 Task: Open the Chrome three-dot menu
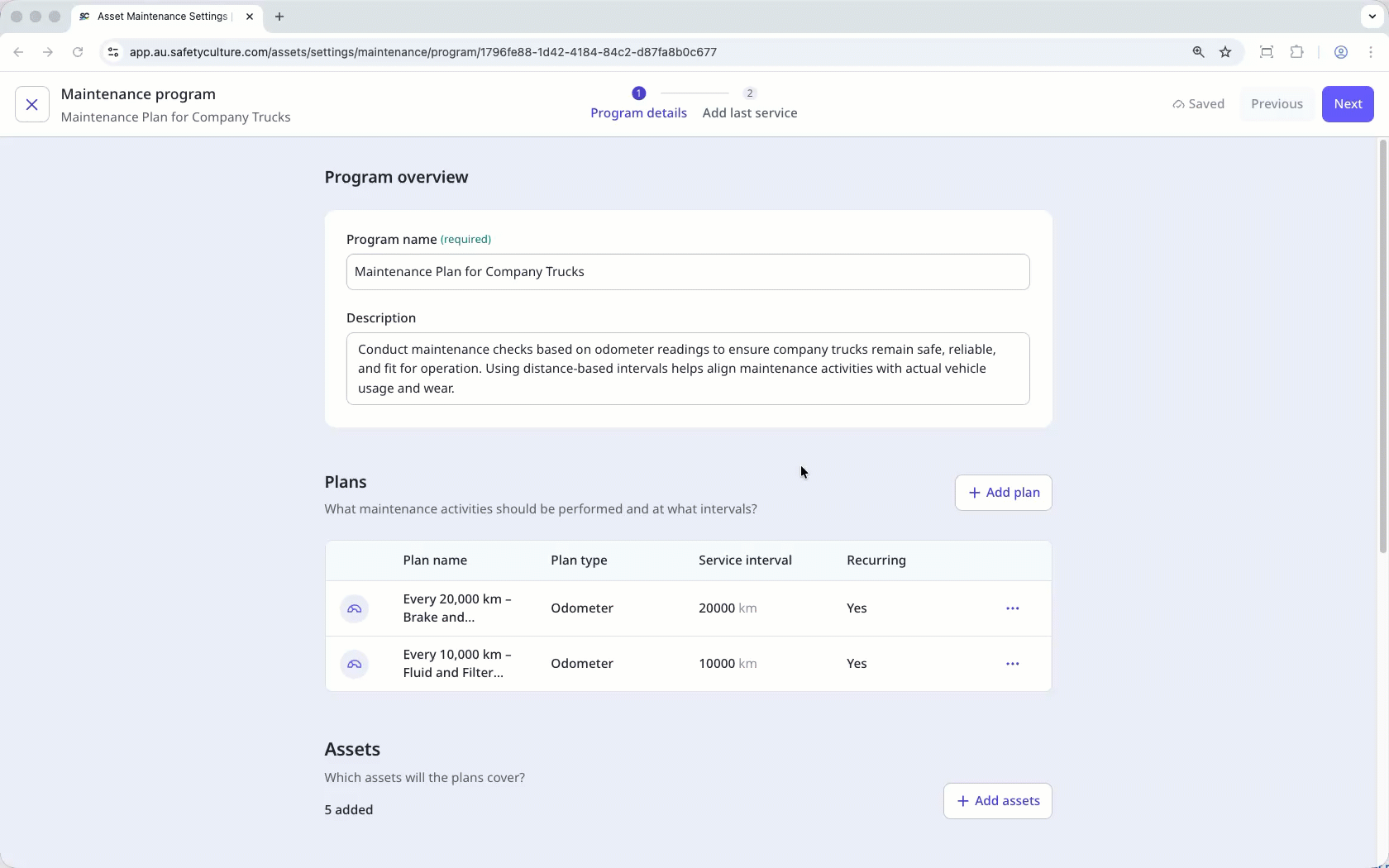1371,52
